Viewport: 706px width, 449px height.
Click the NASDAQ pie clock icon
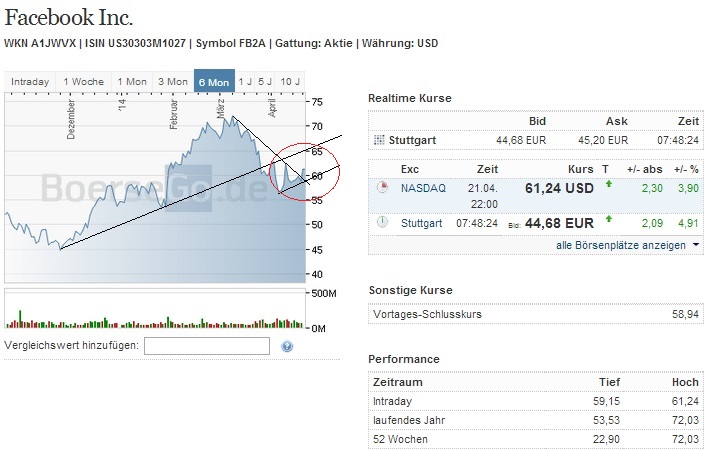[x=382, y=187]
